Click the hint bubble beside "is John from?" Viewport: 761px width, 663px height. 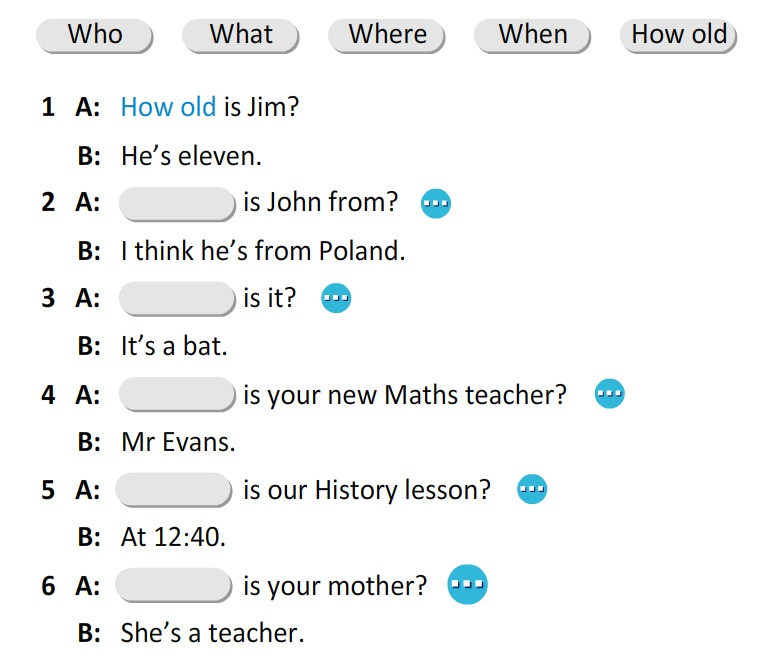click(436, 204)
